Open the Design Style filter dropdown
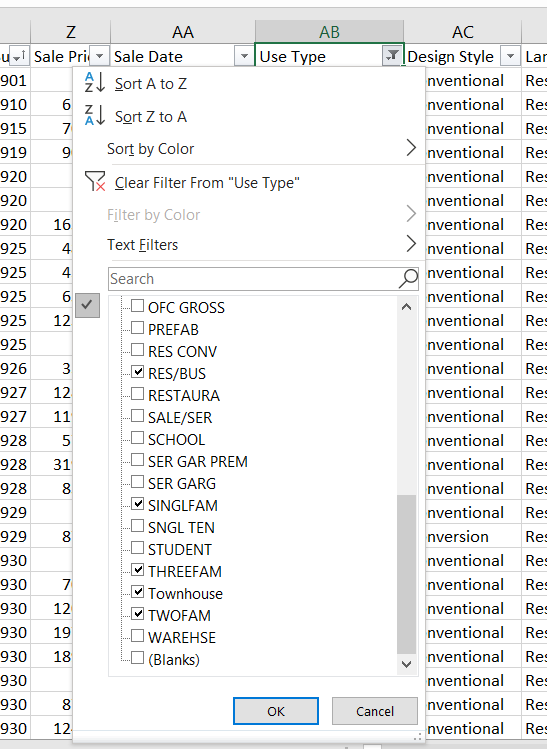The height and width of the screenshot is (749, 547). [x=510, y=56]
